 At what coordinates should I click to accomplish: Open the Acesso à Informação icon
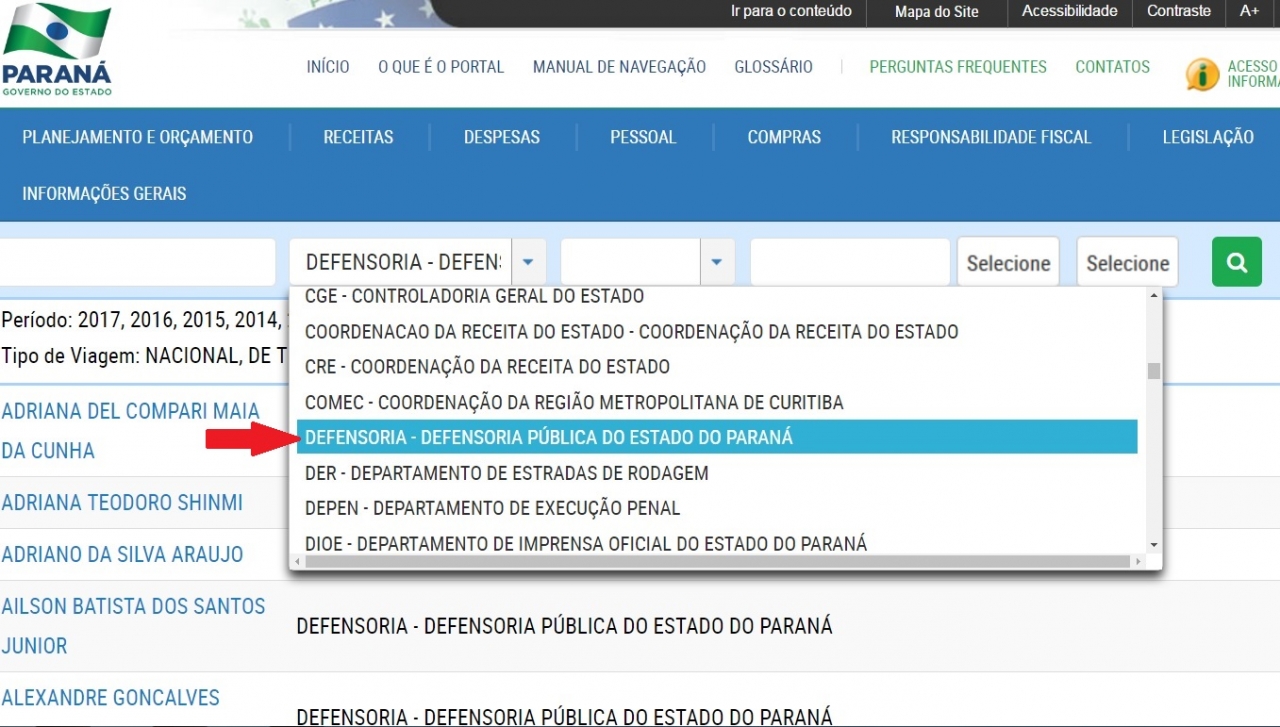[1201, 74]
